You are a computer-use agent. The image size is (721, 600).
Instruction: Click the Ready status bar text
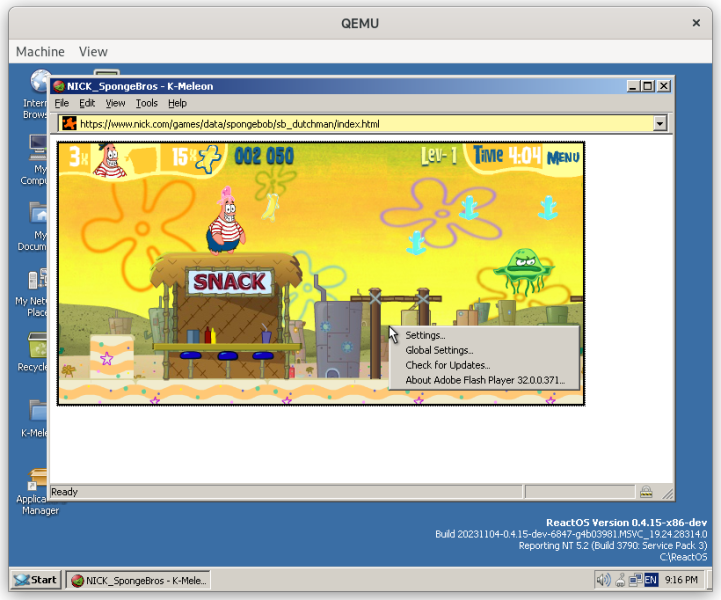[x=64, y=492]
